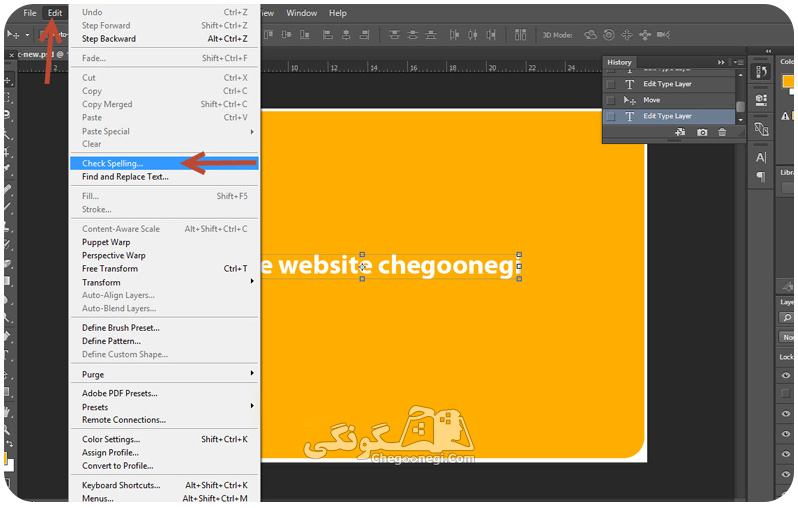Click the distribute left edges icon
Screen dimensions: 798x508
pos(454,35)
